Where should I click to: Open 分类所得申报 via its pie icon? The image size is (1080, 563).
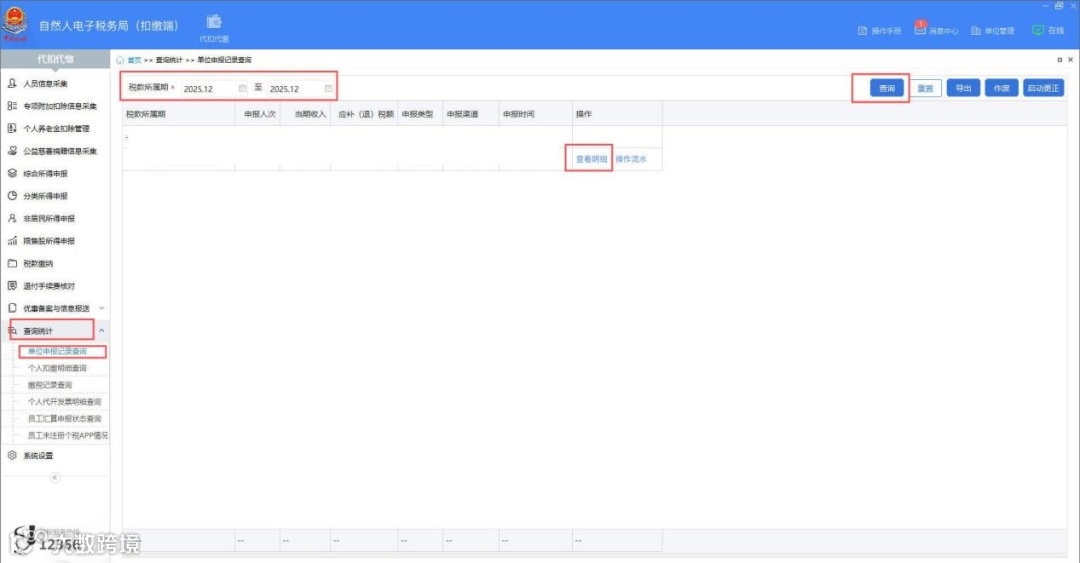(12, 196)
